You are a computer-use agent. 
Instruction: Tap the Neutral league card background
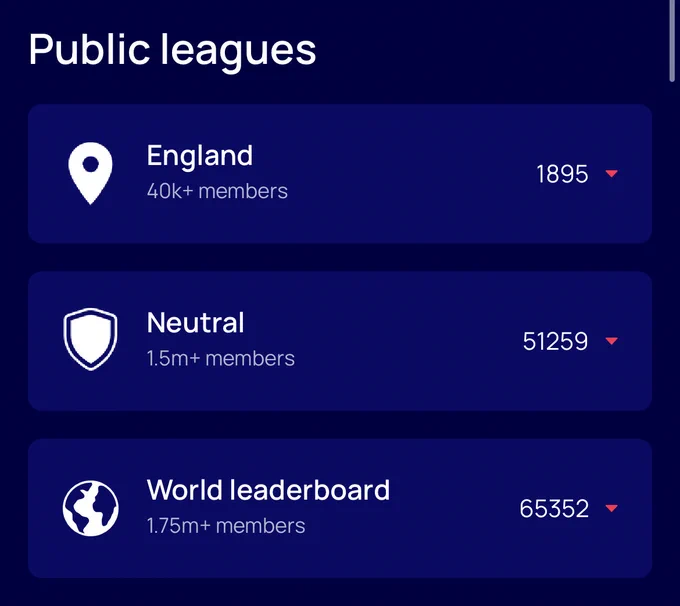(x=340, y=341)
